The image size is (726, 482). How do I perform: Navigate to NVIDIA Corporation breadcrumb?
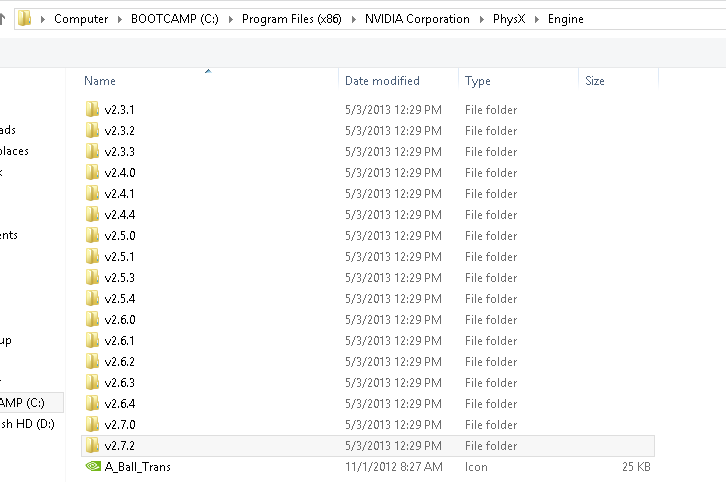click(x=417, y=19)
